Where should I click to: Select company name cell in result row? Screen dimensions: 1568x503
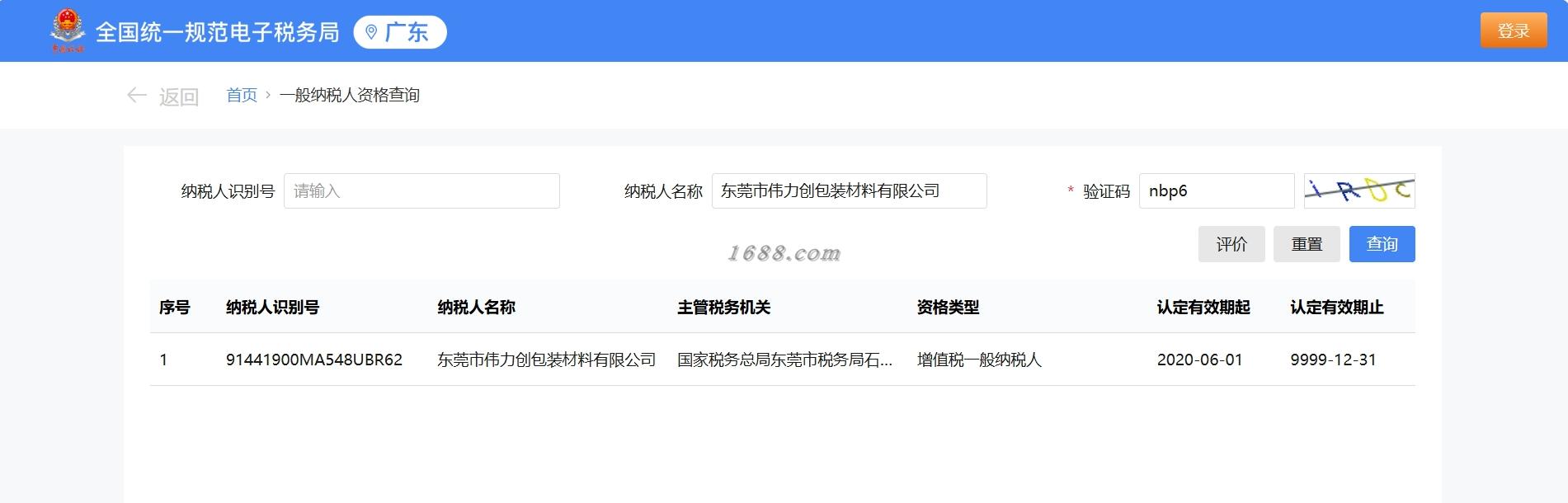(547, 360)
